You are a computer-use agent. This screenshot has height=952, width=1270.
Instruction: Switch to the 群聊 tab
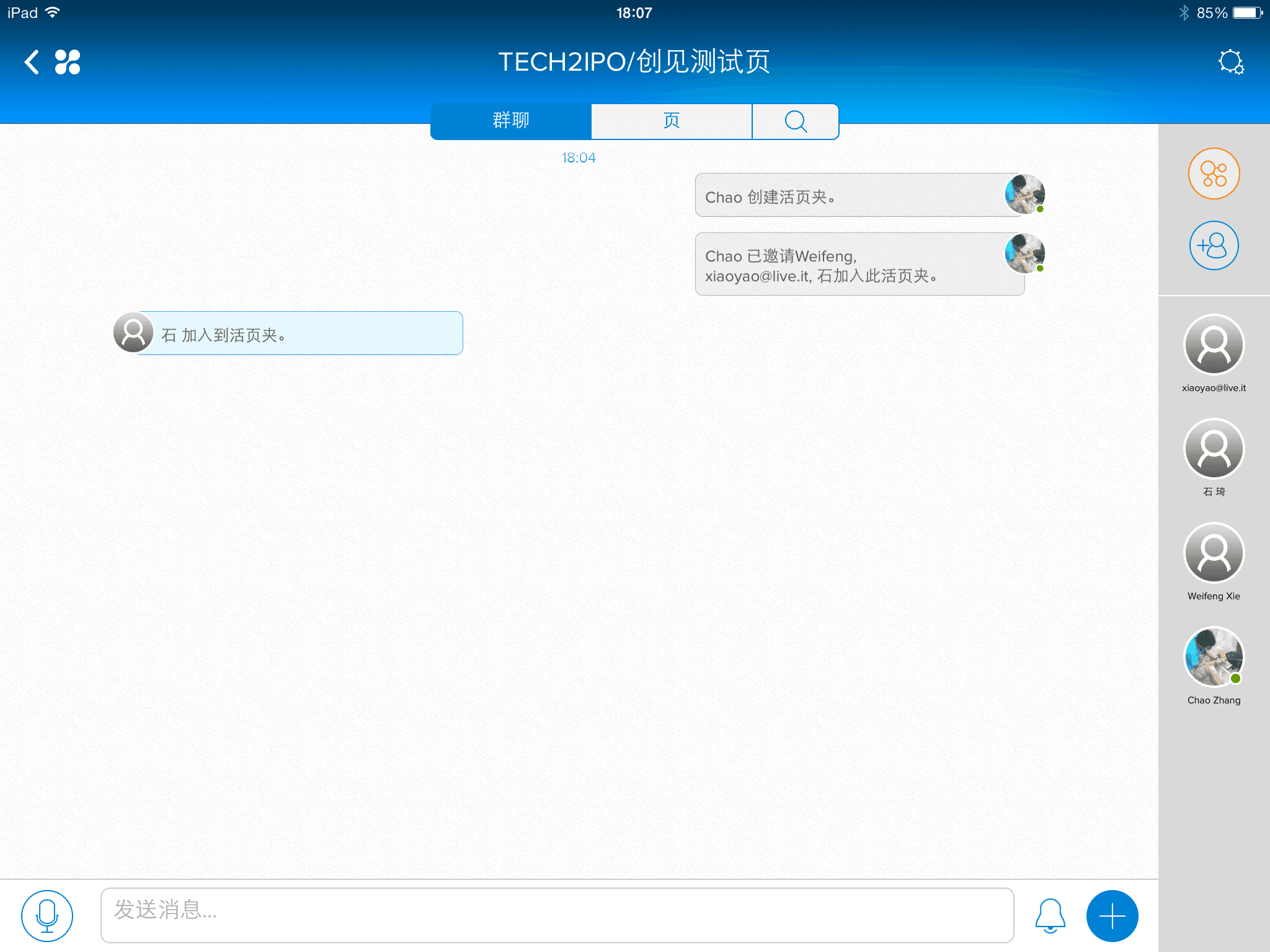coord(511,121)
